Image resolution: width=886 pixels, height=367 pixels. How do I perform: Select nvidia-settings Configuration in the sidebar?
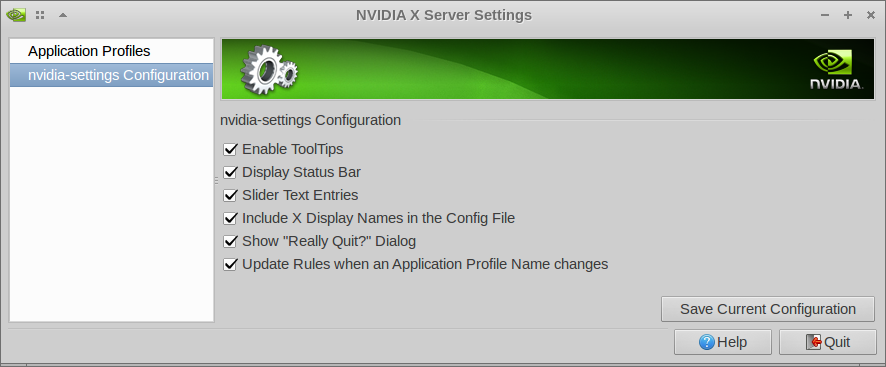pos(111,75)
